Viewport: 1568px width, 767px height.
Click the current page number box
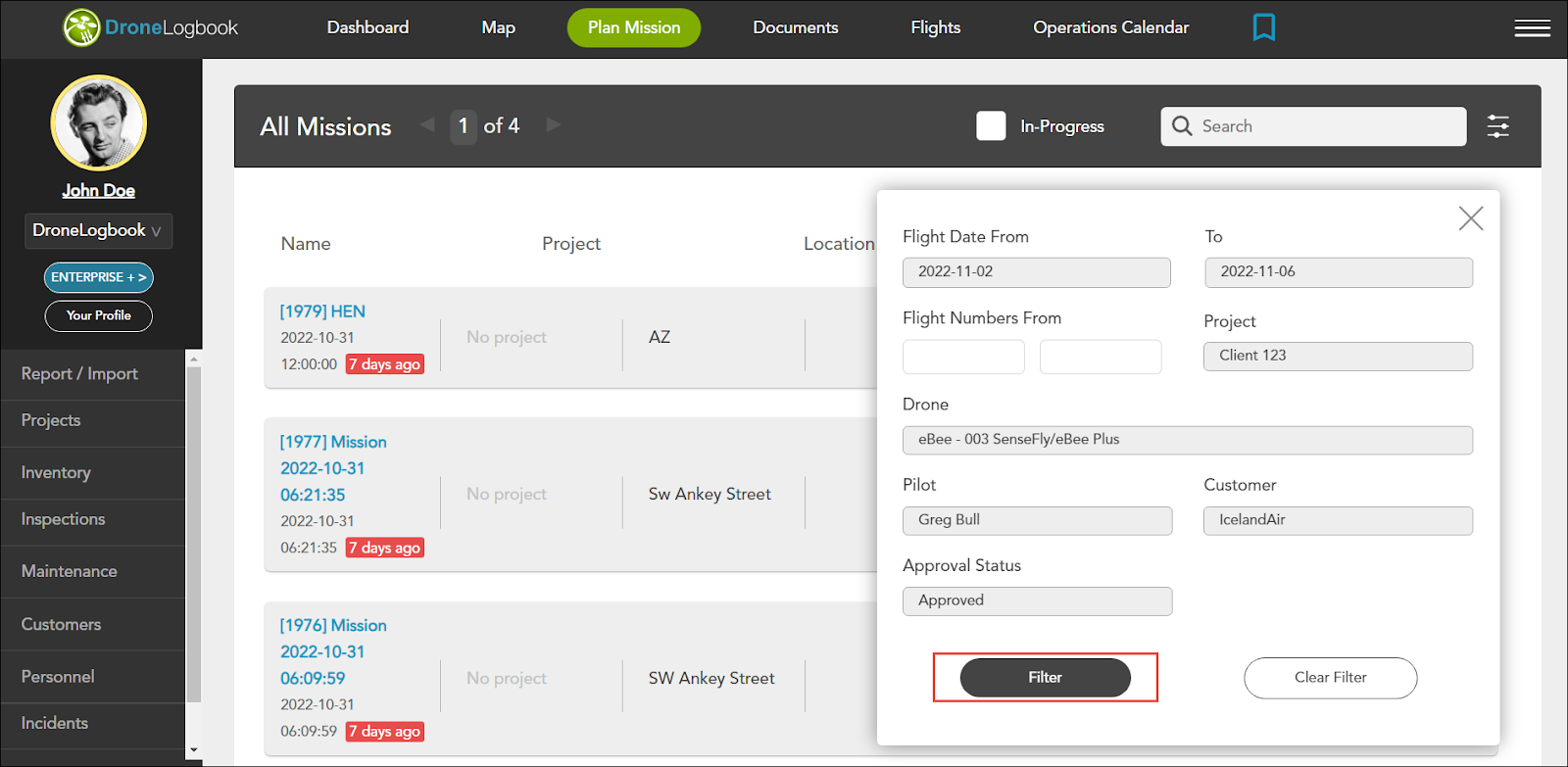pyautogui.click(x=464, y=126)
